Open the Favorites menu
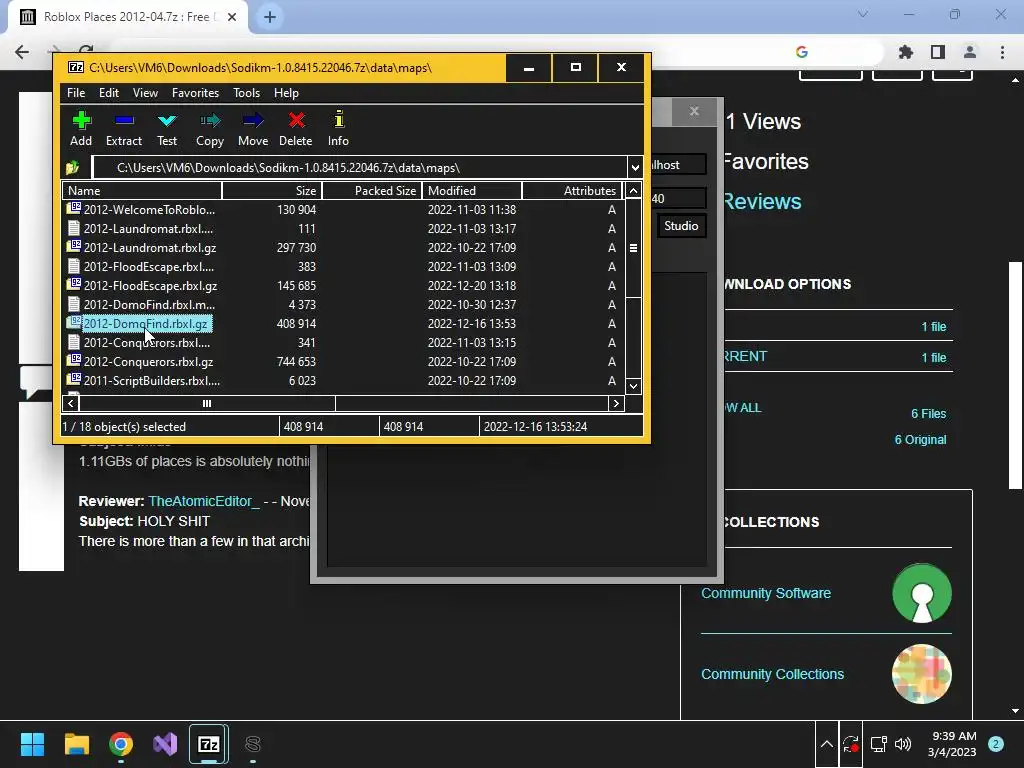 [195, 93]
